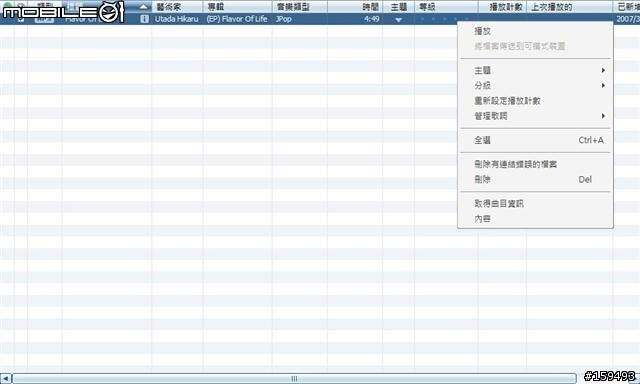The width and height of the screenshot is (640, 384).
Task: Sort by the 上次播放的 column header
Action: (569, 7)
